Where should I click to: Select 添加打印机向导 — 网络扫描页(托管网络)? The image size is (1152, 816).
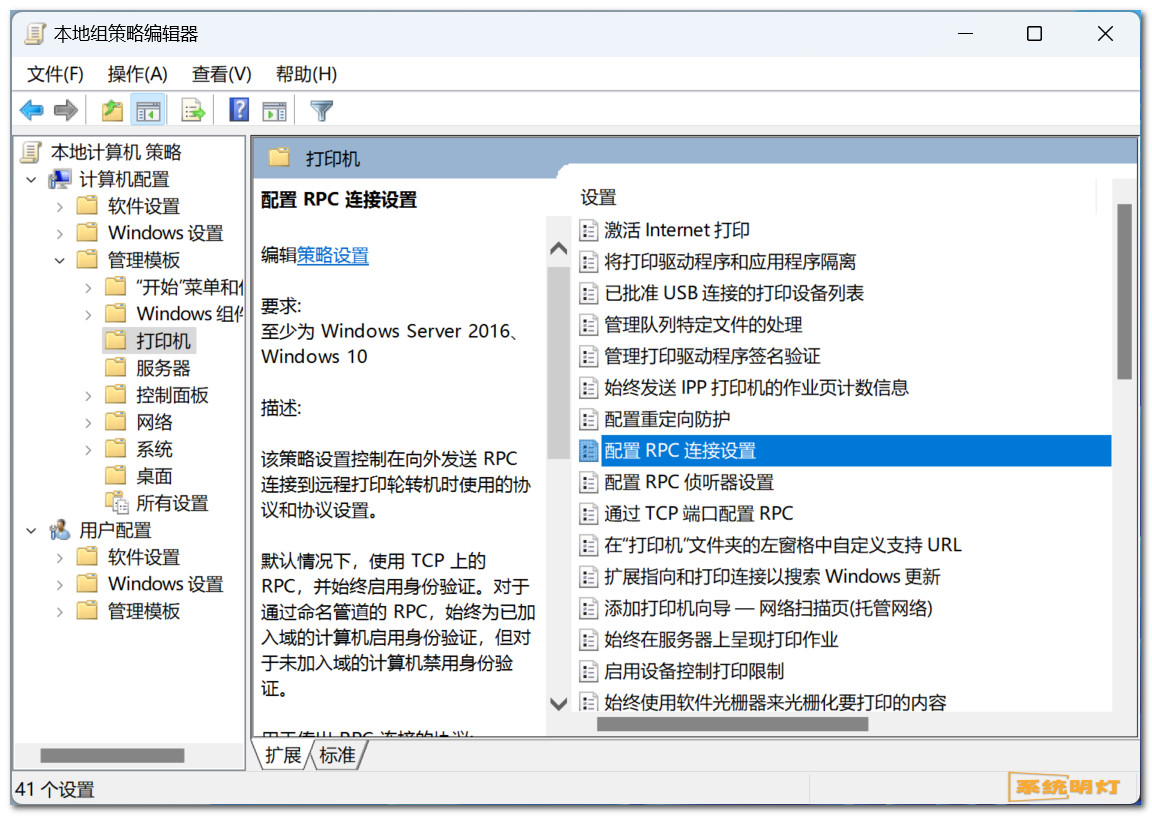point(768,608)
